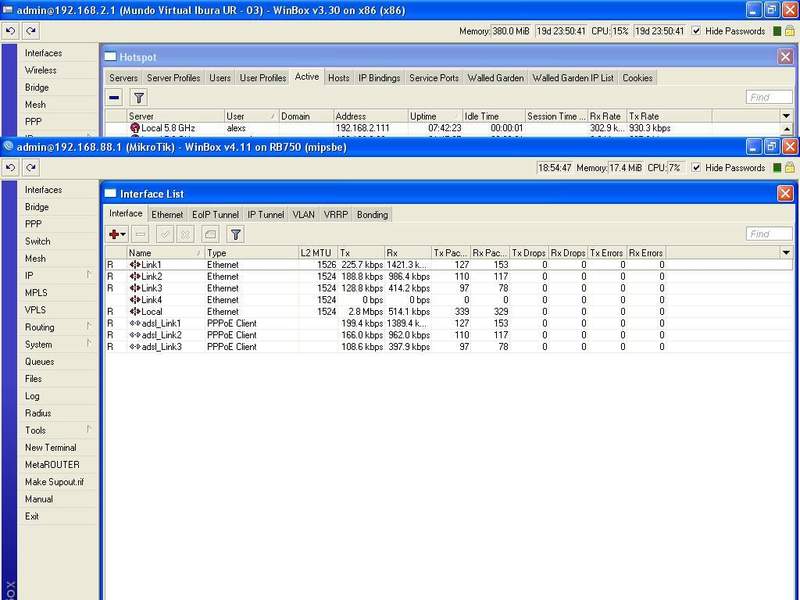This screenshot has height=600, width=800.
Task: Open the Interface List column selector dropdown
Action: pyautogui.click(x=786, y=253)
